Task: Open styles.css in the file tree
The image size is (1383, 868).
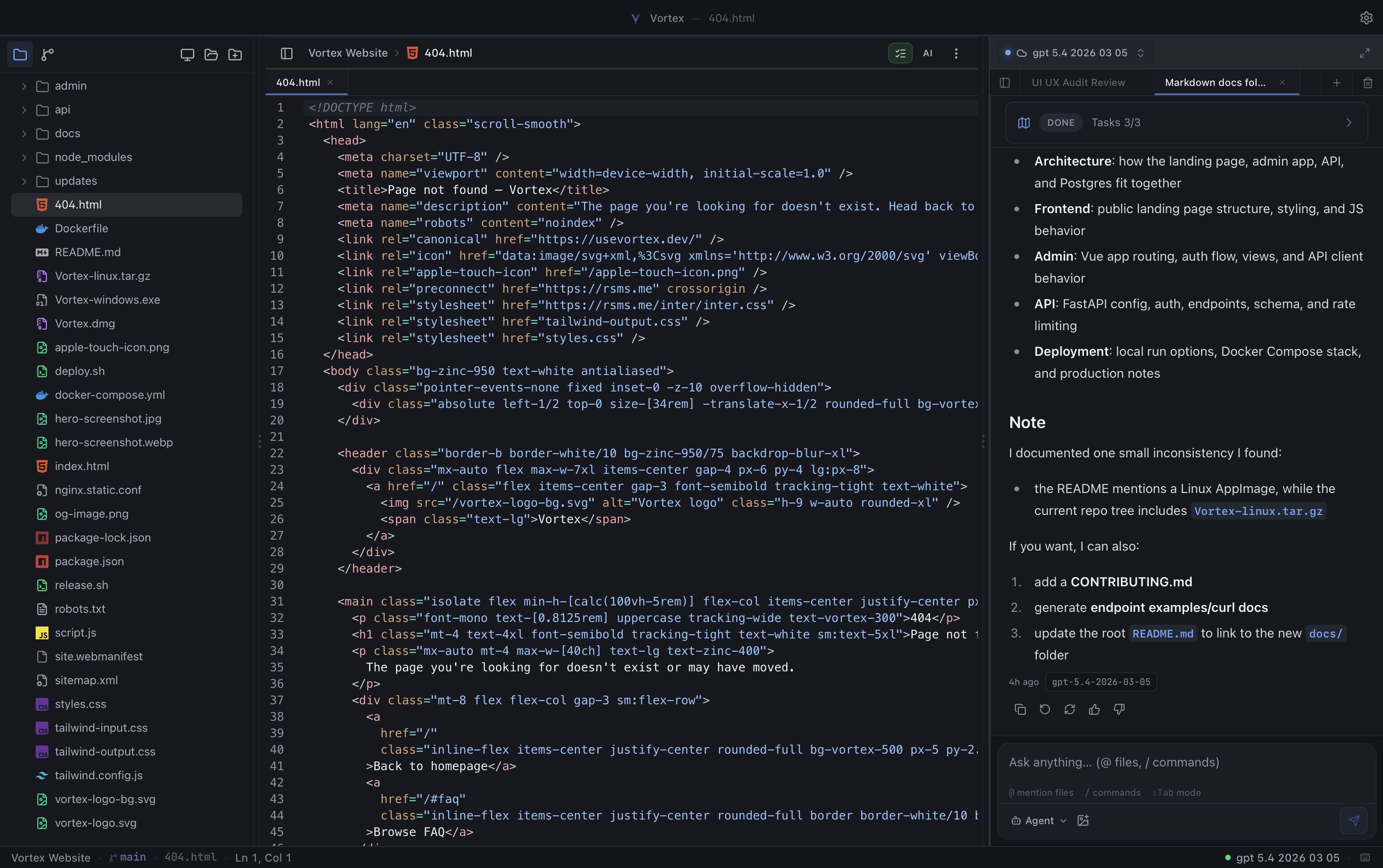Action: point(126,704)
